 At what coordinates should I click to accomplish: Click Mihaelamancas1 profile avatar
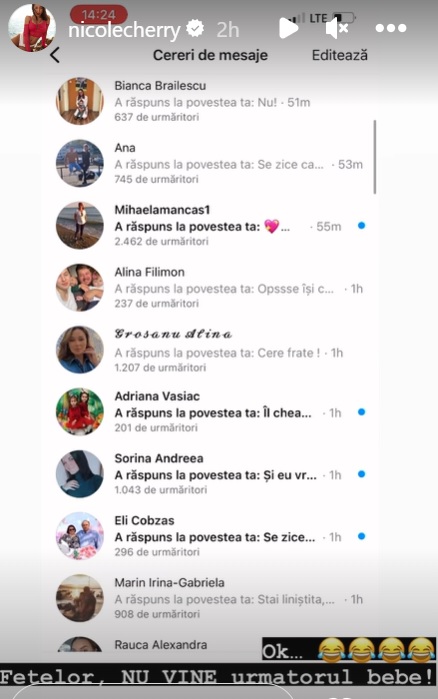[x=79, y=225]
